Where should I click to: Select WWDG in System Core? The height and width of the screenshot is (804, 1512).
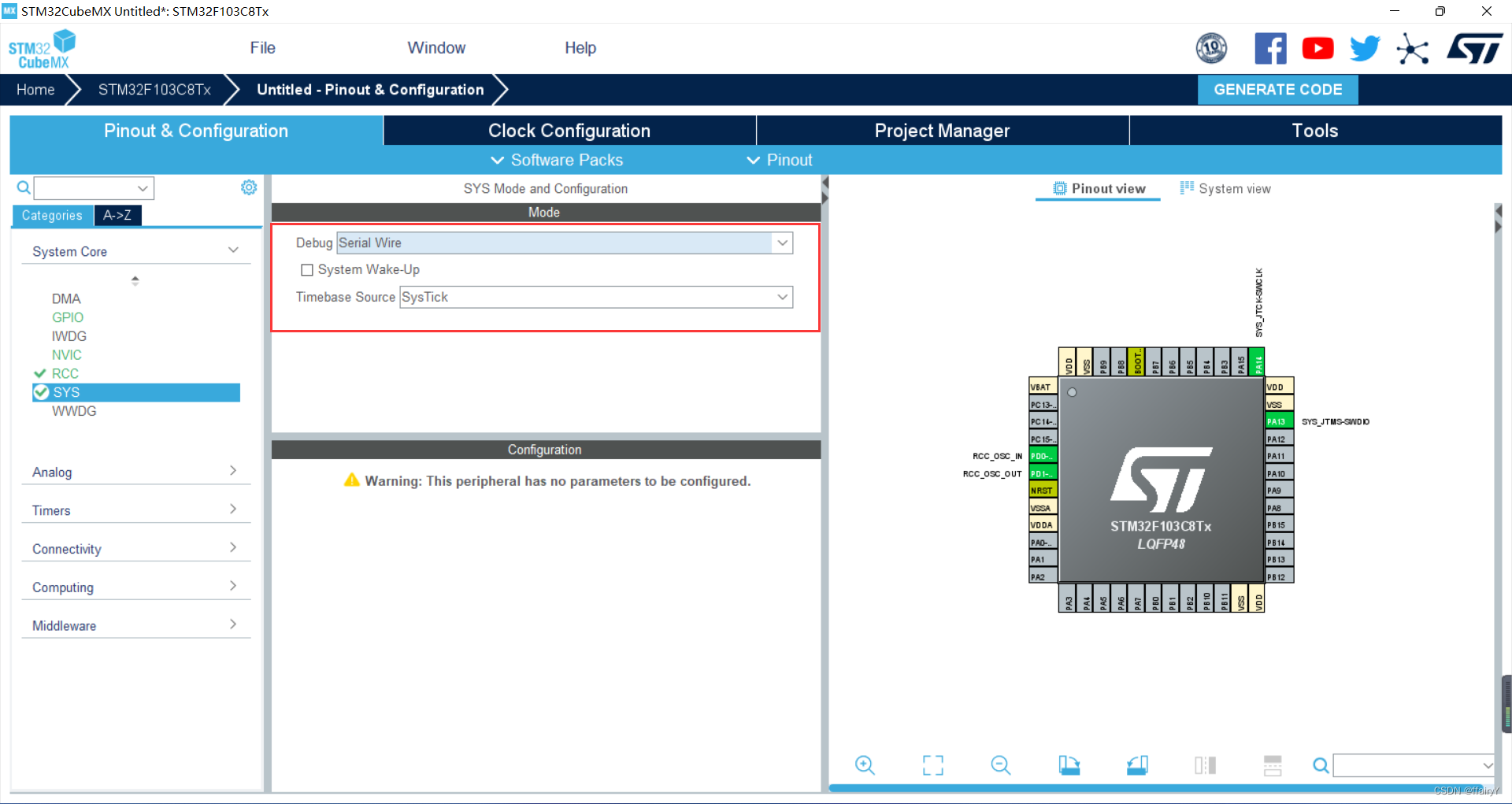tap(74, 411)
